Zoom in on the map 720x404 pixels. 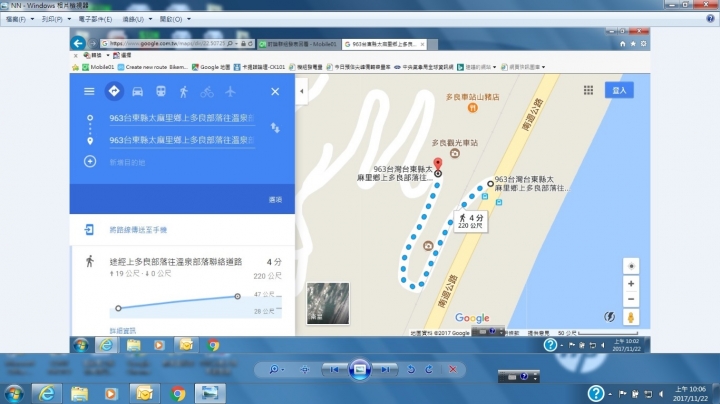point(631,284)
